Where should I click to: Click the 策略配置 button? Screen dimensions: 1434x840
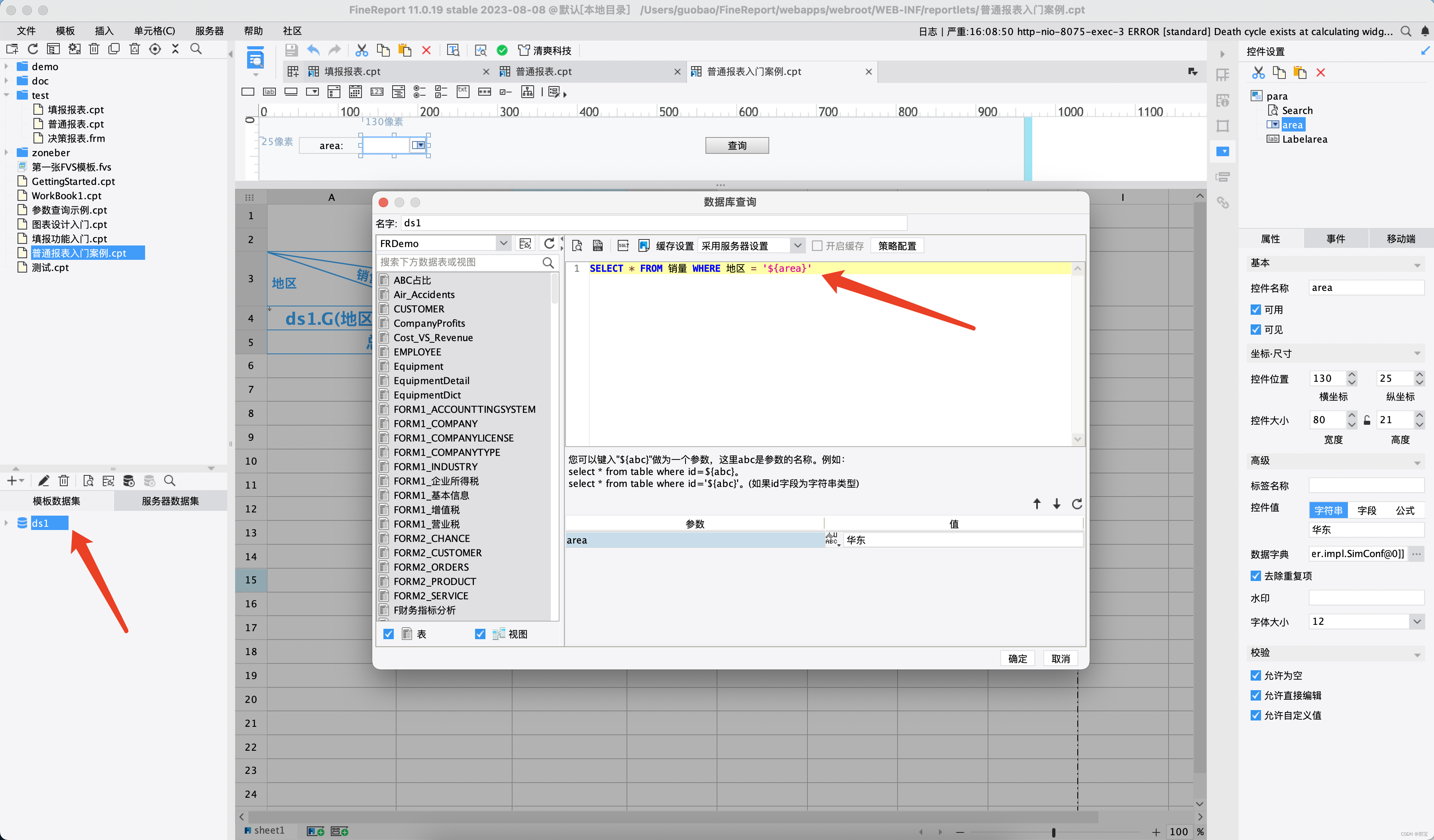pos(897,245)
